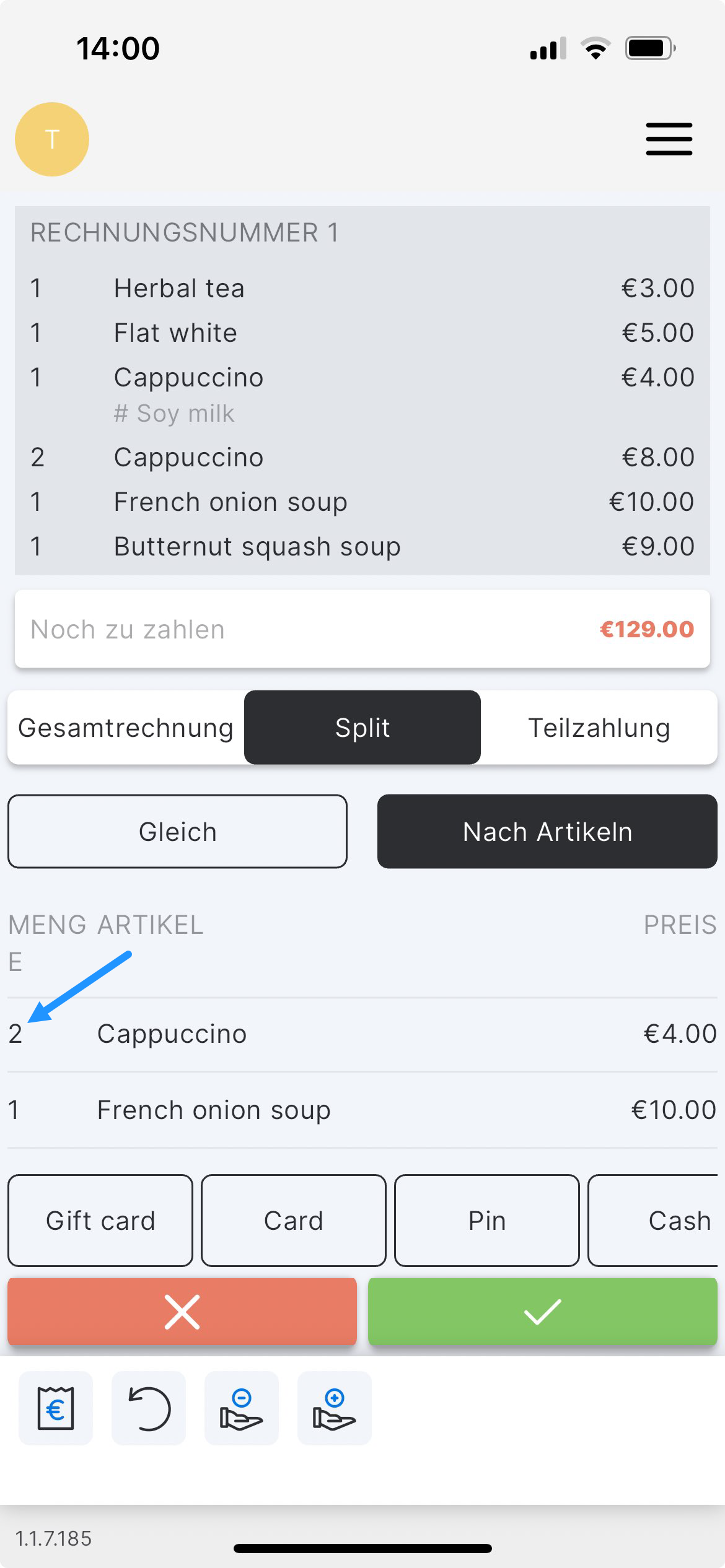725x1568 pixels.
Task: Open the hamburger menu
Action: point(669,139)
